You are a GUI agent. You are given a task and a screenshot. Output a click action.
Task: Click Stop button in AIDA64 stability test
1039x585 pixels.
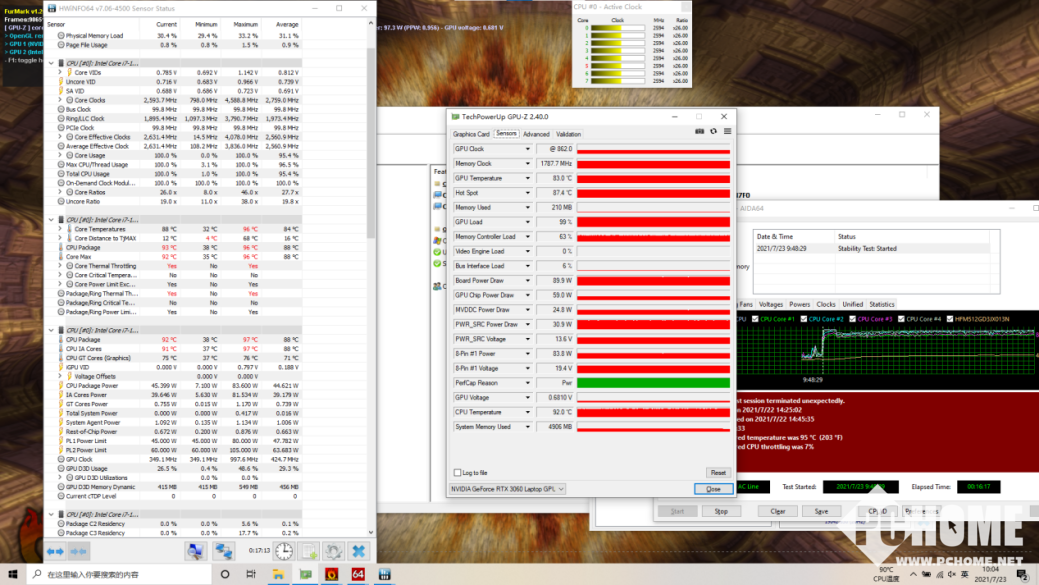(x=721, y=511)
